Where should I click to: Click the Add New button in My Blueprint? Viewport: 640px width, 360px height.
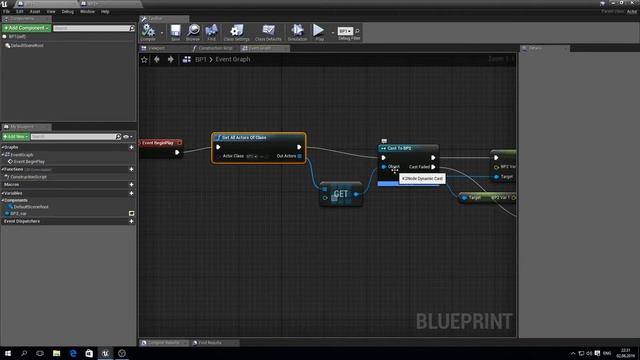[x=16, y=137]
